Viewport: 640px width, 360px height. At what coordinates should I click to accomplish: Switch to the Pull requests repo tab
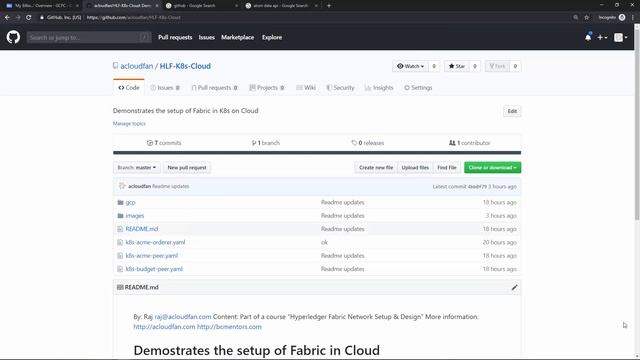click(214, 88)
